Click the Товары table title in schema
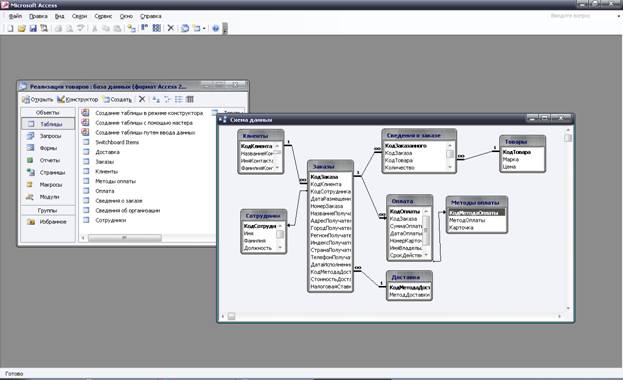Viewport: 623px width, 380px height. 522,141
